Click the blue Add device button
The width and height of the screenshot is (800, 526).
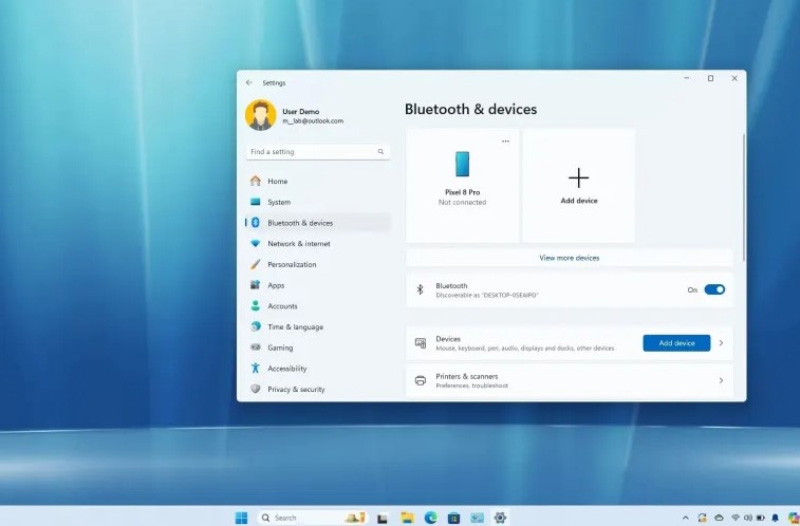pos(677,343)
